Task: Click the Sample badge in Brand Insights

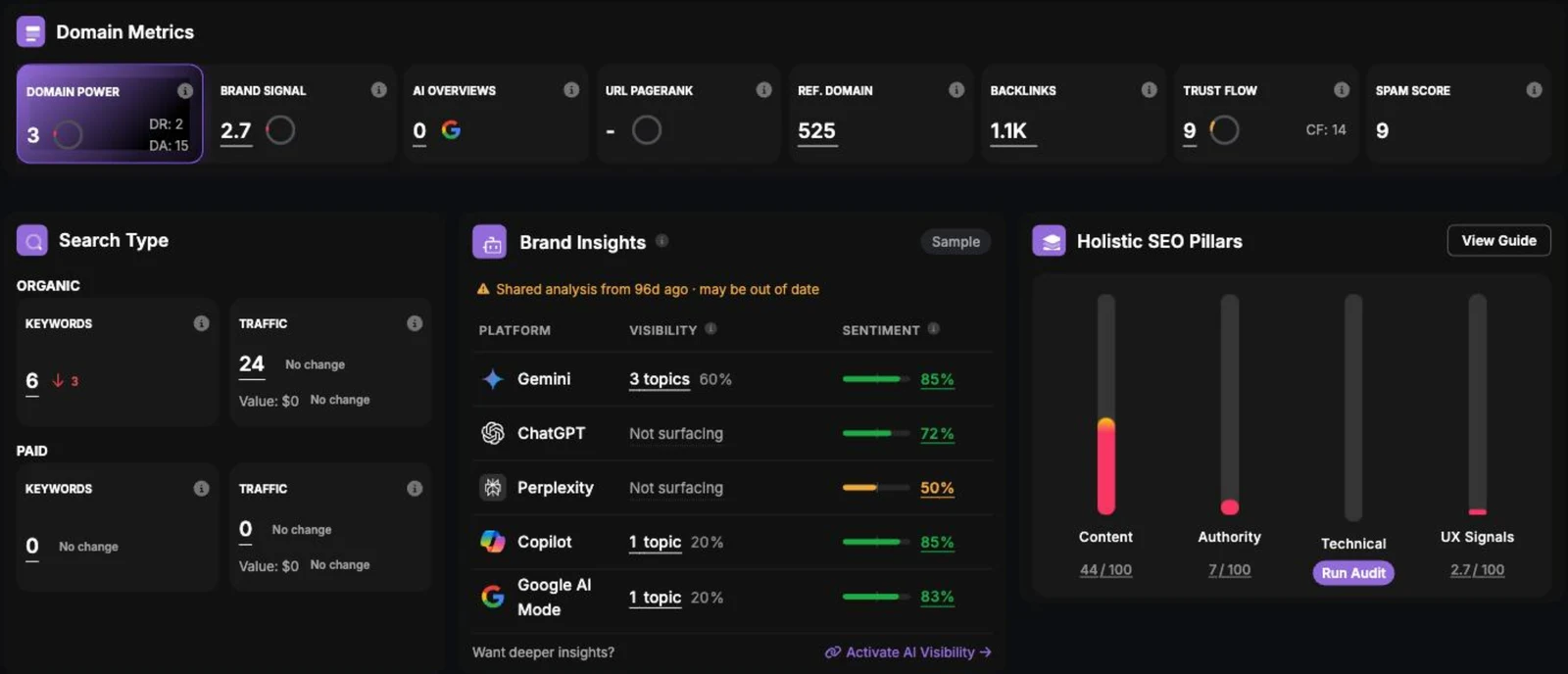Action: pos(955,241)
